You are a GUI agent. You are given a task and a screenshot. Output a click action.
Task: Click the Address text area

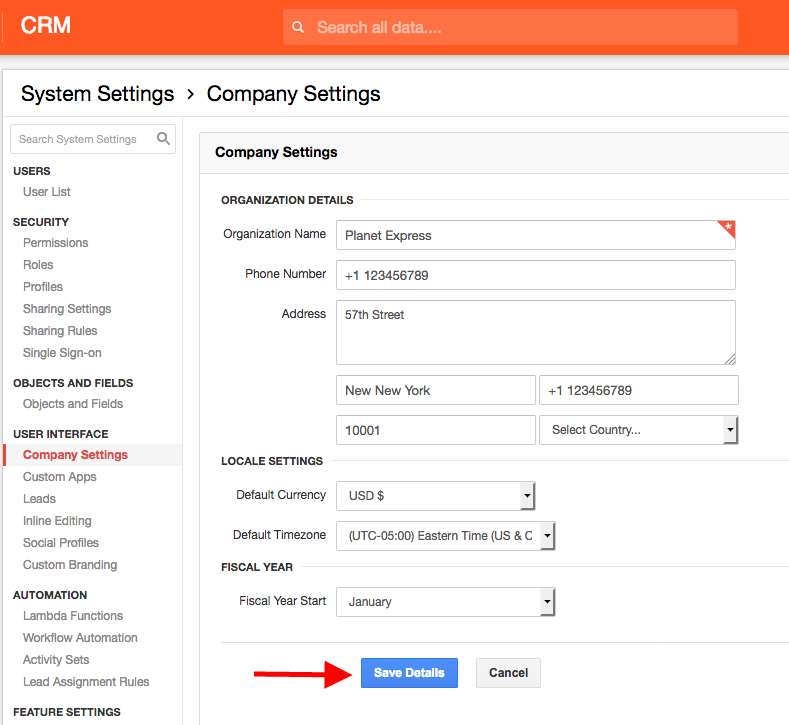pyautogui.click(x=536, y=333)
